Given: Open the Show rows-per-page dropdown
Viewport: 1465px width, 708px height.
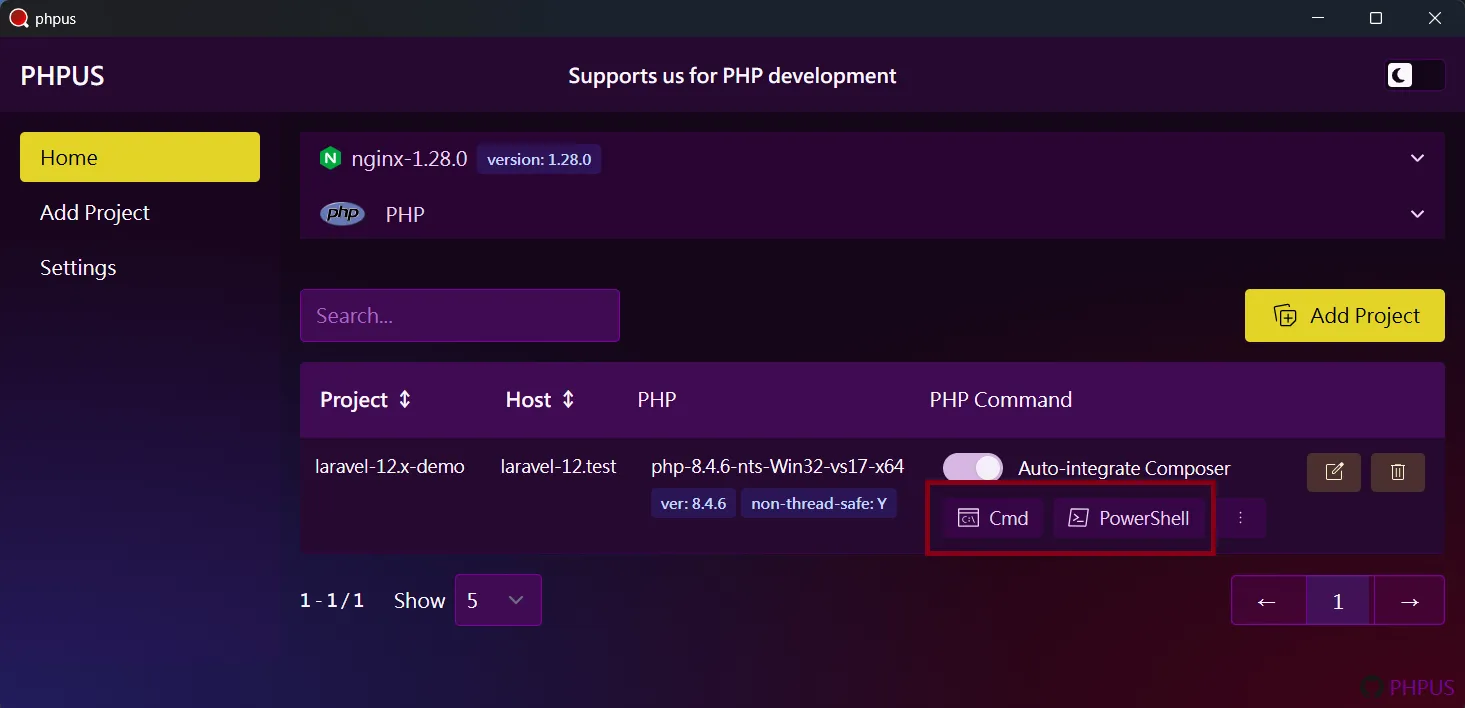Looking at the screenshot, I should pos(498,600).
